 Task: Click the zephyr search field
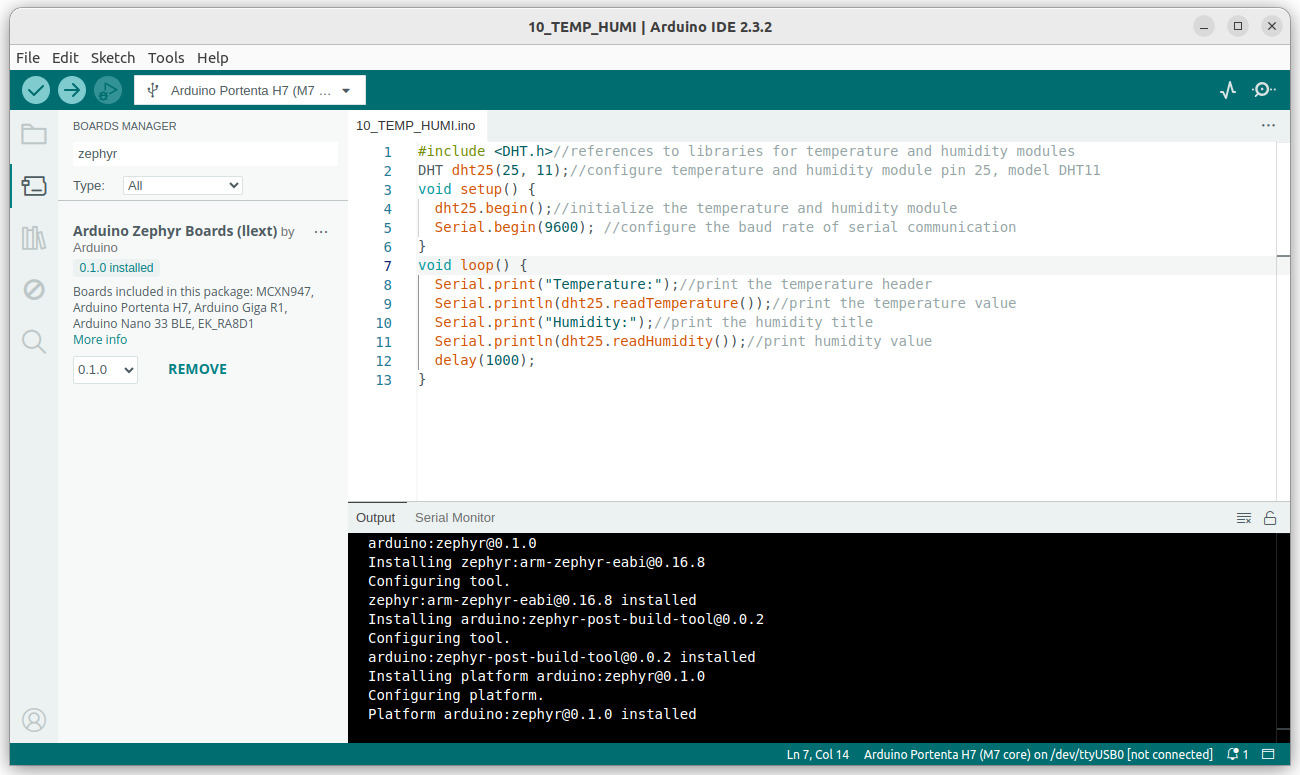(x=205, y=154)
